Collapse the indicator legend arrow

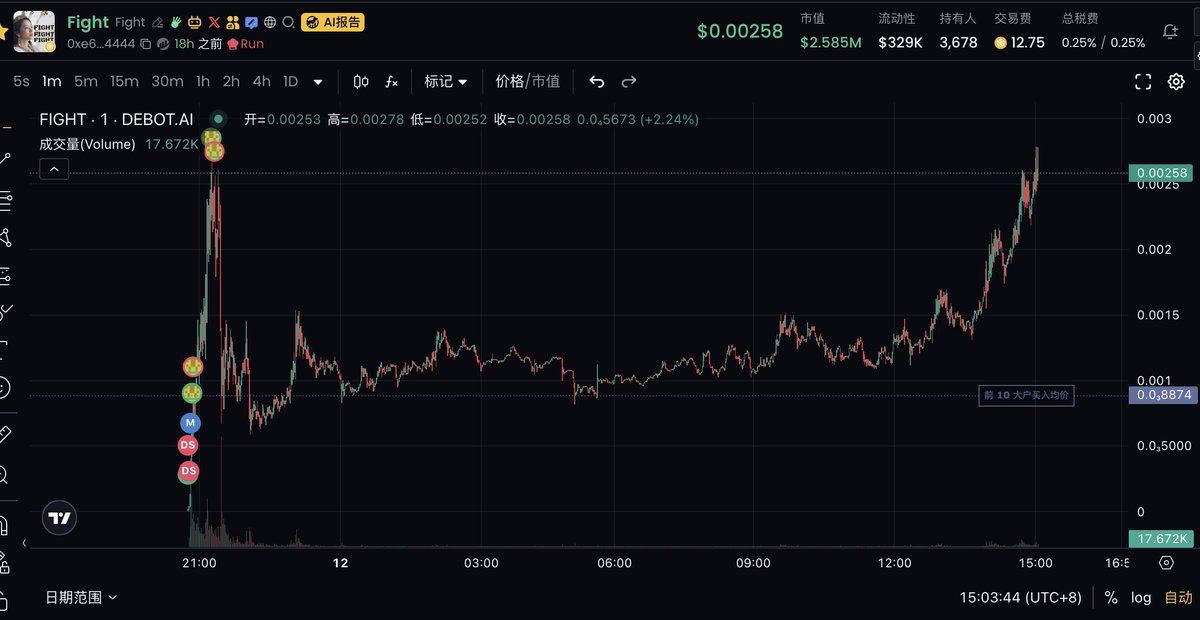[x=54, y=169]
